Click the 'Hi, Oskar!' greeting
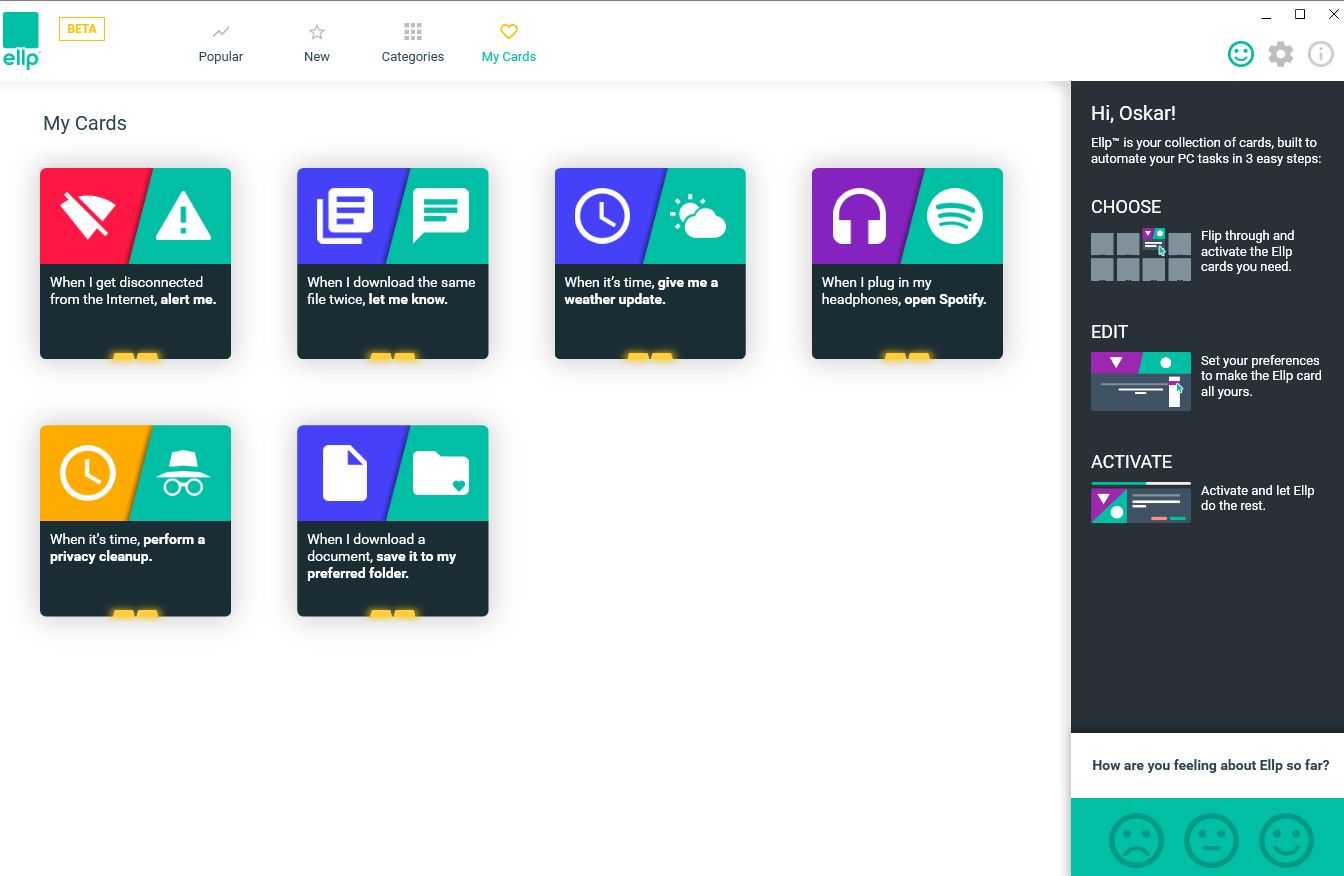 point(1133,113)
